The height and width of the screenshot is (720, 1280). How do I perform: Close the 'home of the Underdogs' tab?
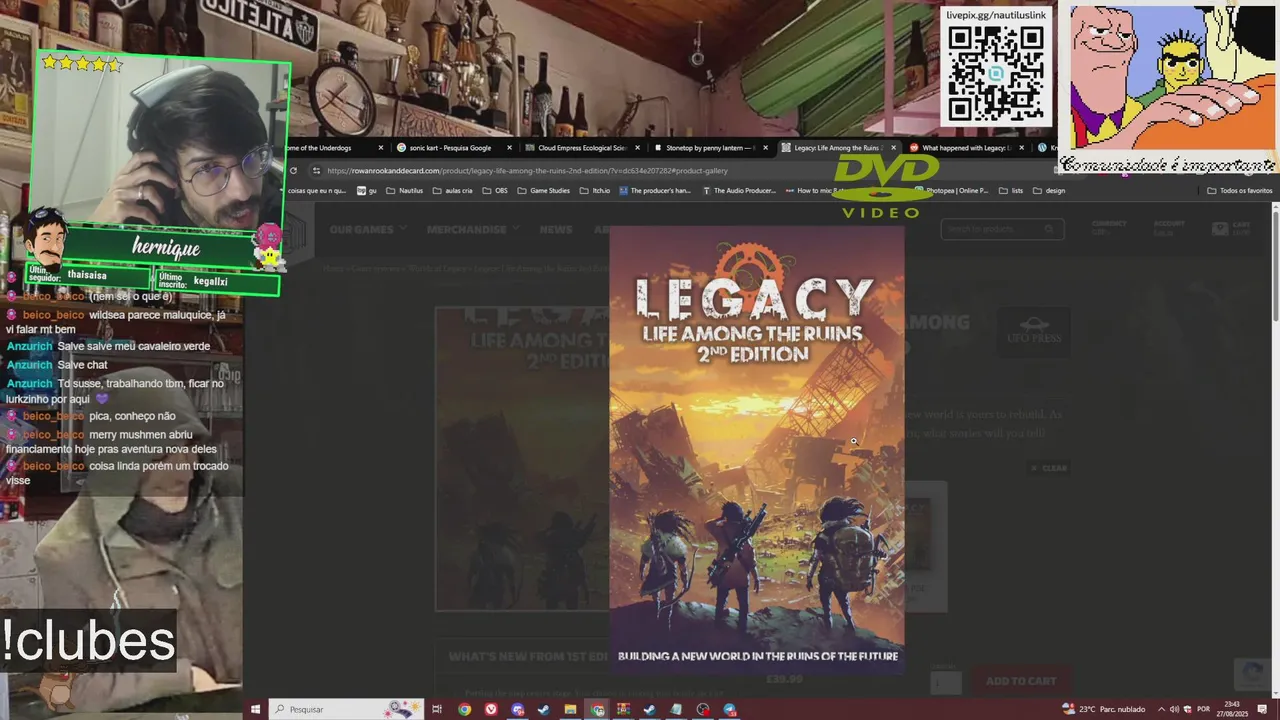point(381,148)
